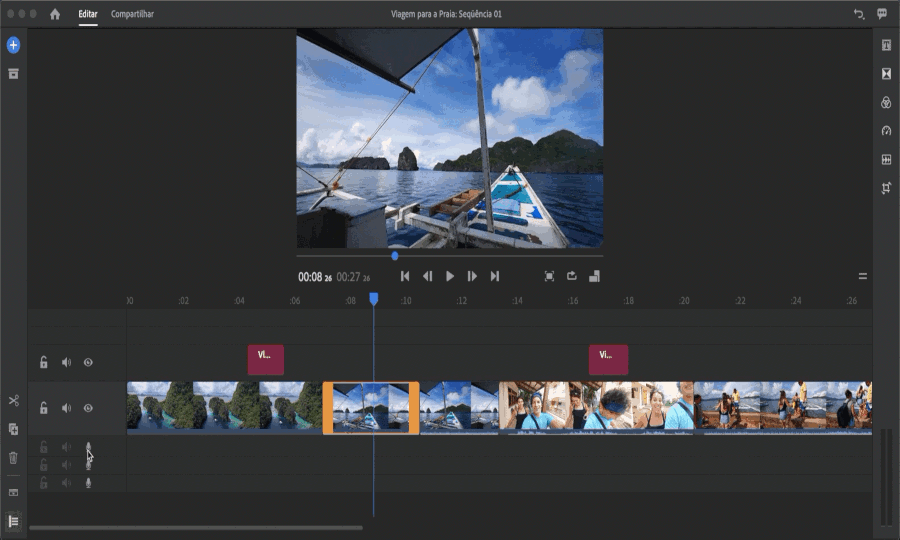Switch to the Compartilhar tab
Screen dimensions: 900x540
[132, 14]
